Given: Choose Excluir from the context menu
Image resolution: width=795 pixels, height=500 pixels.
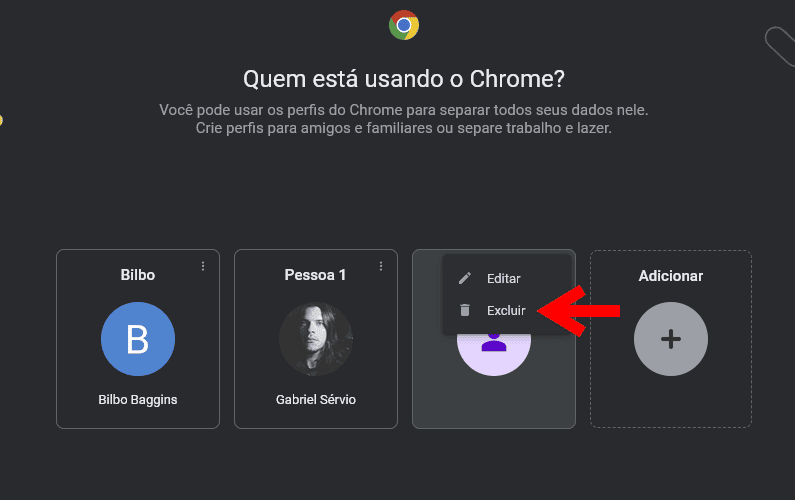Looking at the screenshot, I should 505,310.
